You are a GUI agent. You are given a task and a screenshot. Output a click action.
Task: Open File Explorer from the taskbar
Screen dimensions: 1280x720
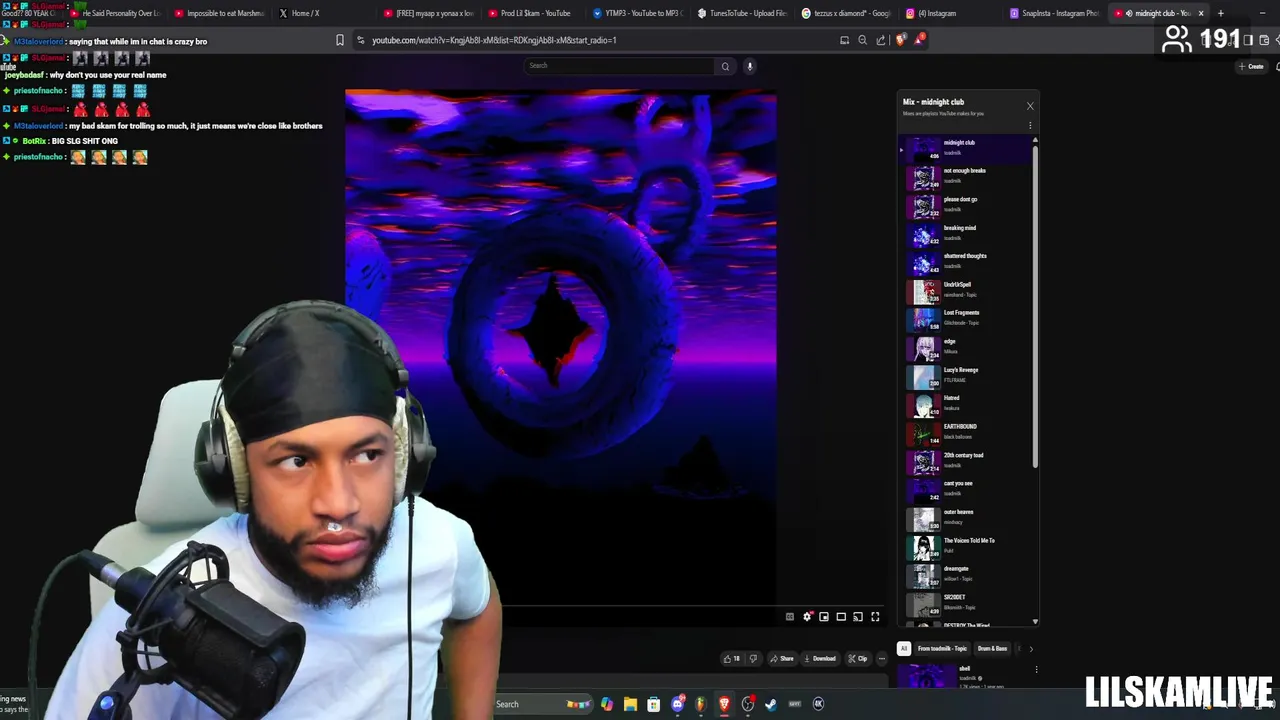(630, 704)
